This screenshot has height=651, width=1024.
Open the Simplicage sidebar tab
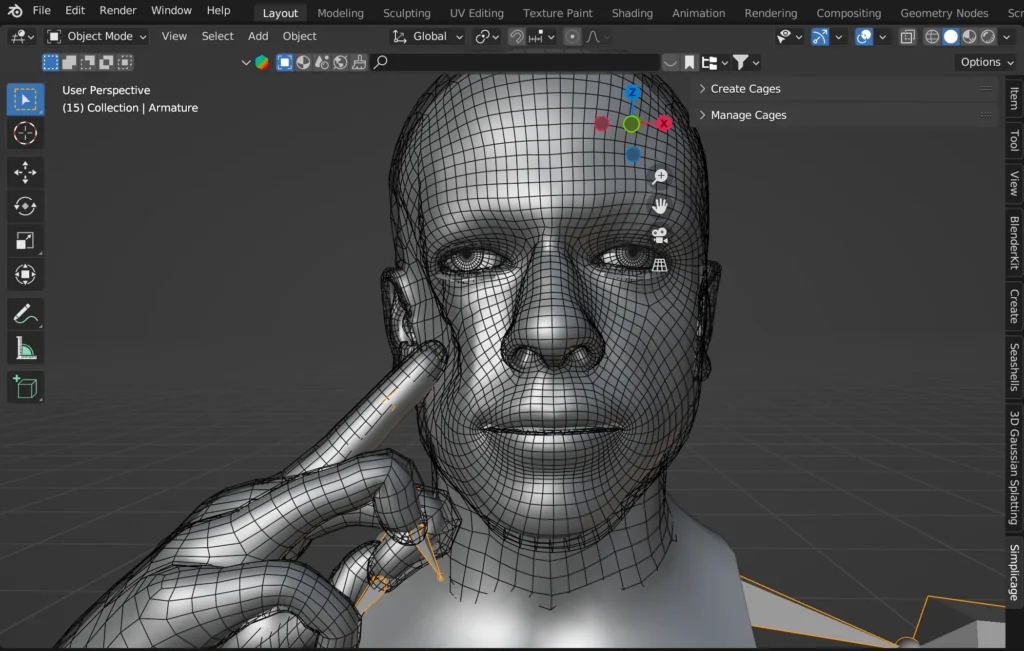pyautogui.click(x=1013, y=572)
